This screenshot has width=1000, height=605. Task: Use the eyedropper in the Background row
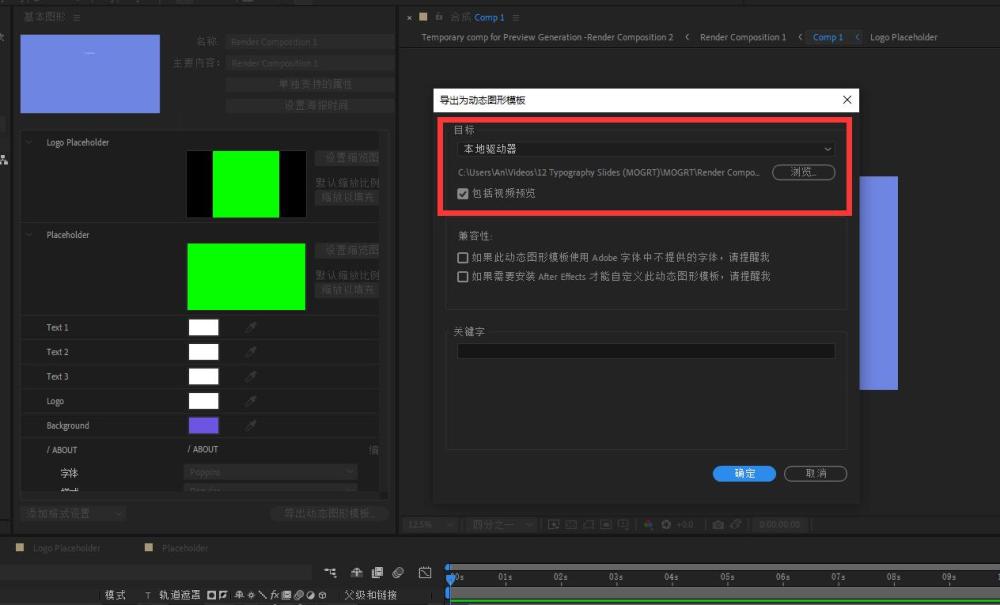251,425
